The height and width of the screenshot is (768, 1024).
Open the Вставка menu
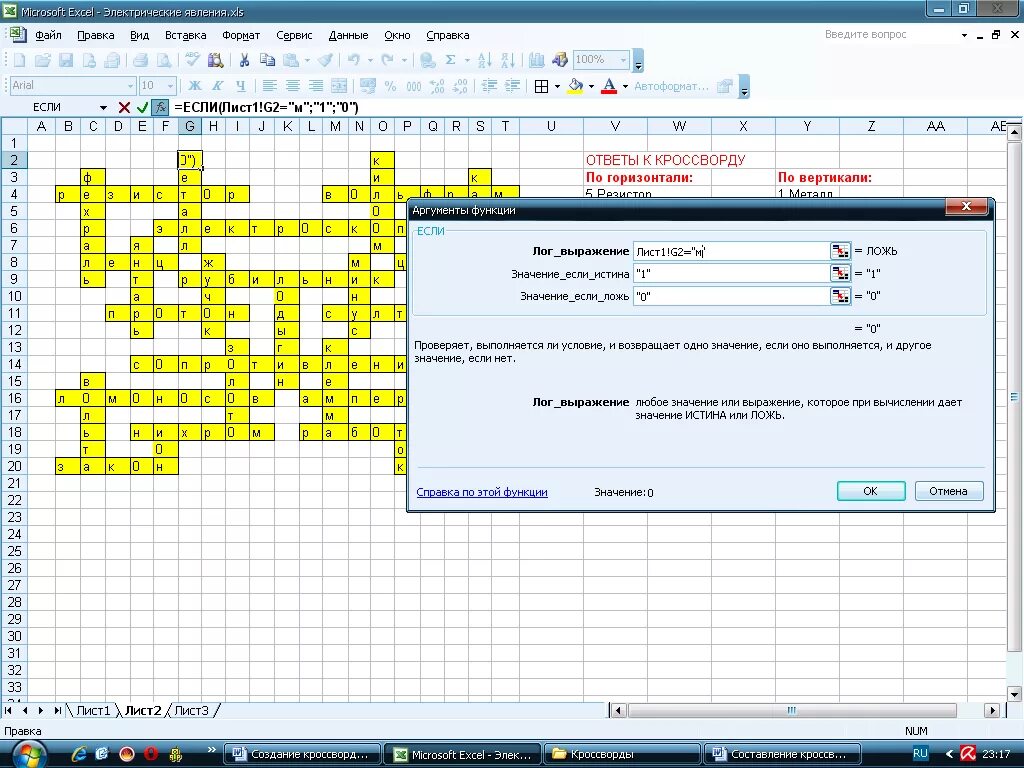(x=185, y=35)
